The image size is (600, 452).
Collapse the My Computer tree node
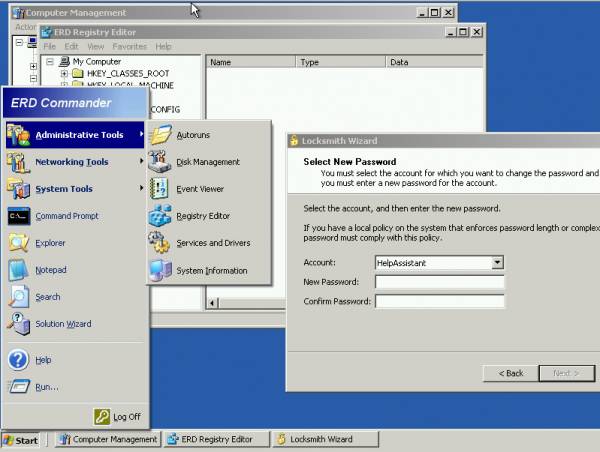pyautogui.click(x=50, y=62)
